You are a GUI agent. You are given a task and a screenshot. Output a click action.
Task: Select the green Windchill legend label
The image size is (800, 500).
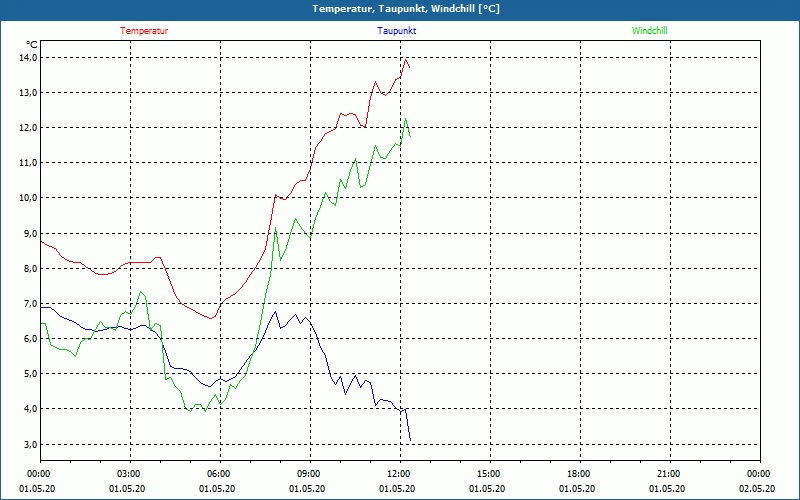[649, 31]
